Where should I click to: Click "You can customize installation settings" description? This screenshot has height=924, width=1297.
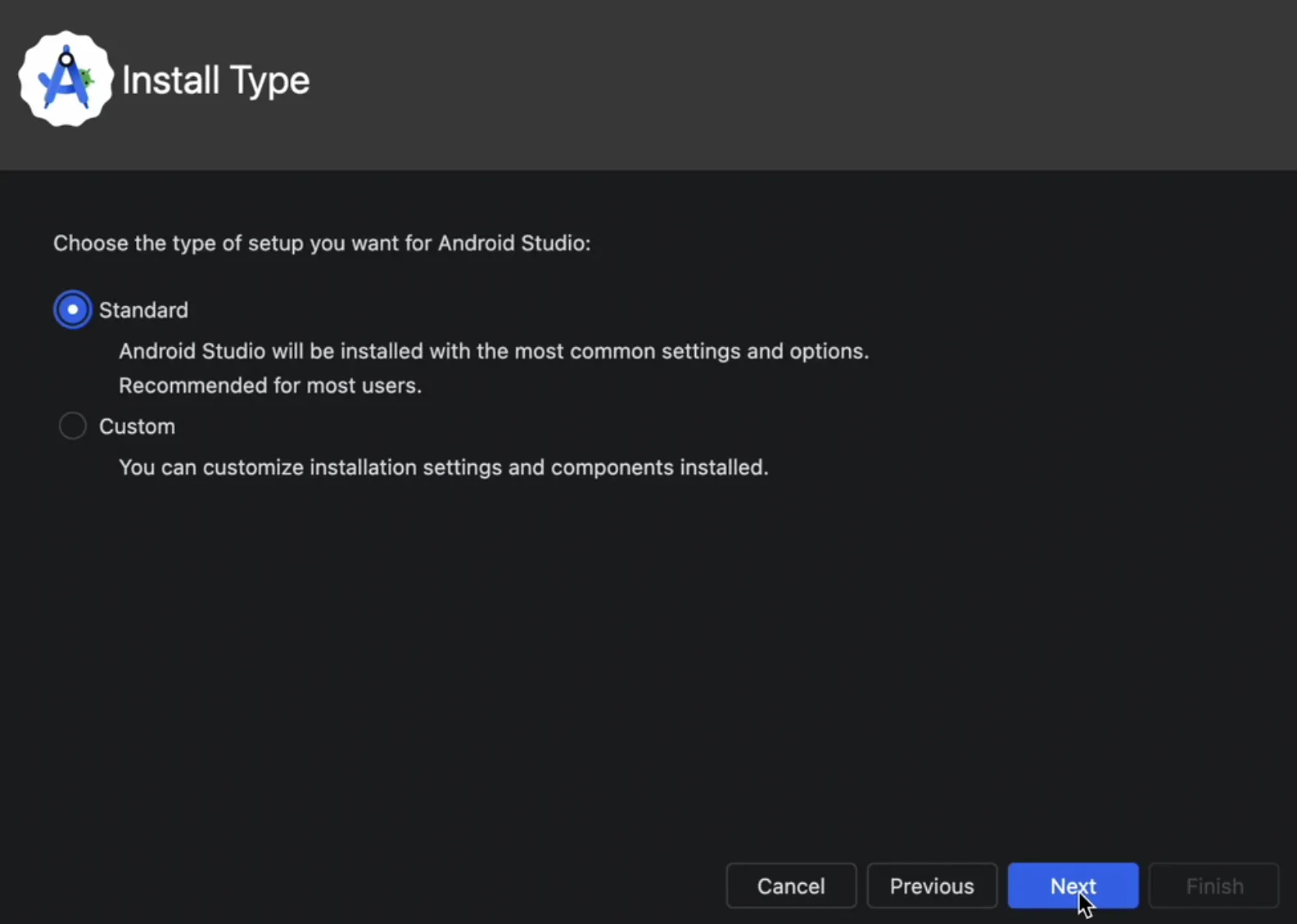443,467
